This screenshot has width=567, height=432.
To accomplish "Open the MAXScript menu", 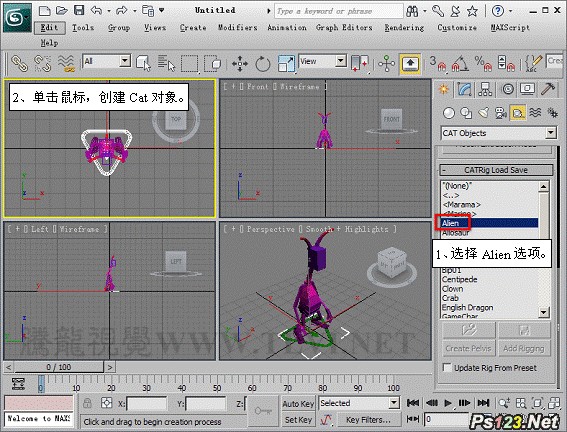I will 510,28.
